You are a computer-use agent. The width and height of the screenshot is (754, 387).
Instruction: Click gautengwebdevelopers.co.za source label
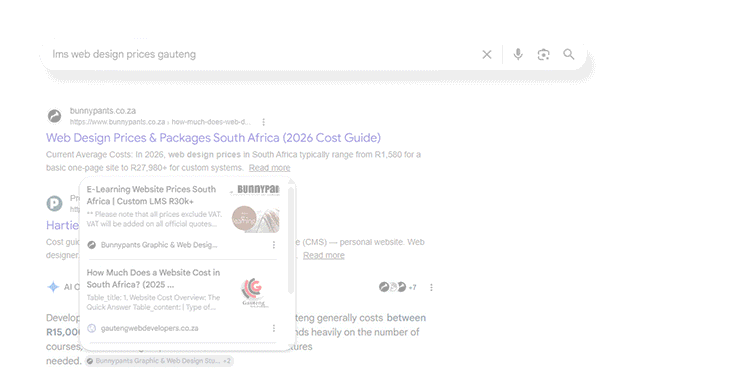point(150,328)
